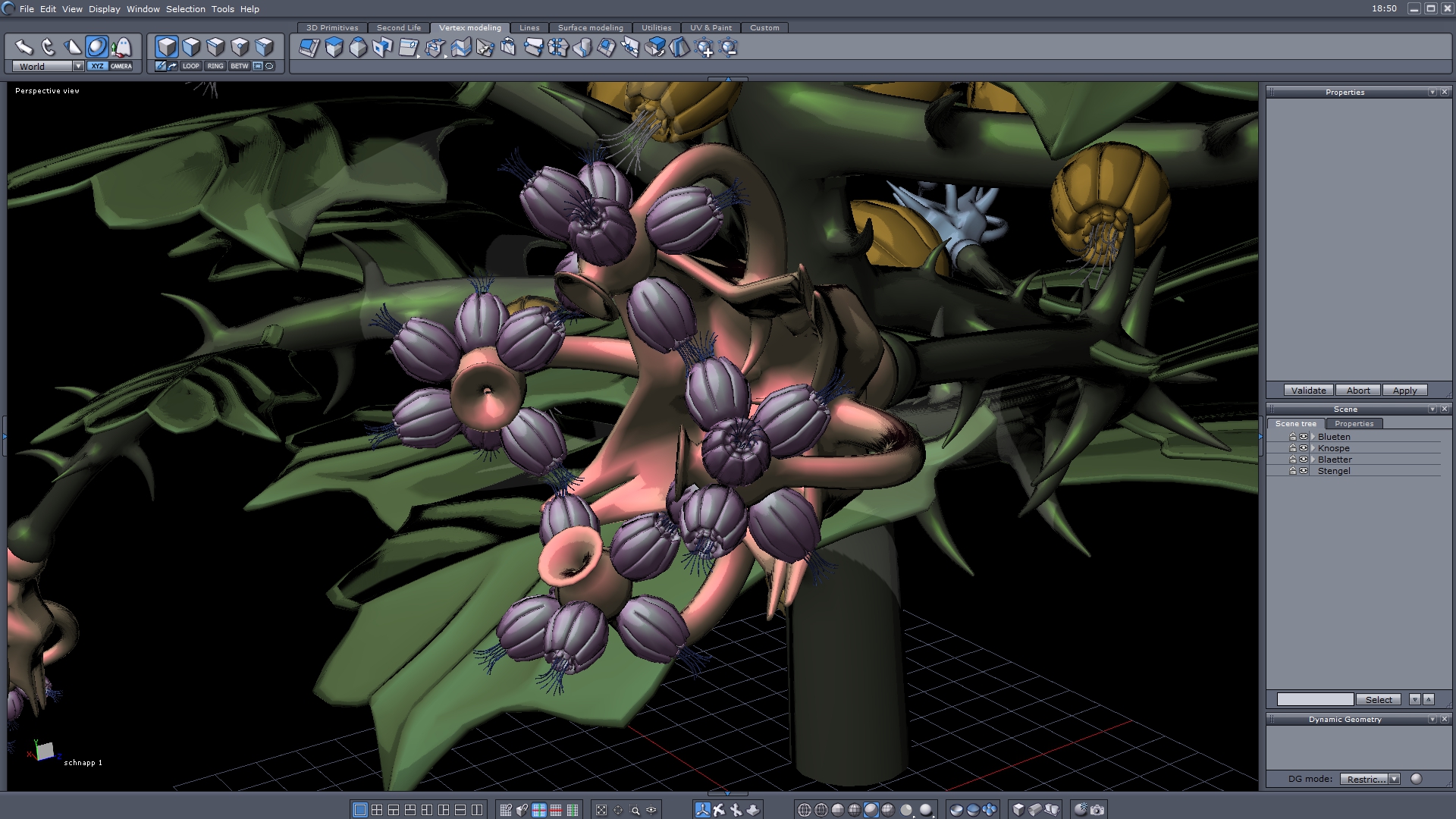Click the scene search input field

tap(1314, 700)
